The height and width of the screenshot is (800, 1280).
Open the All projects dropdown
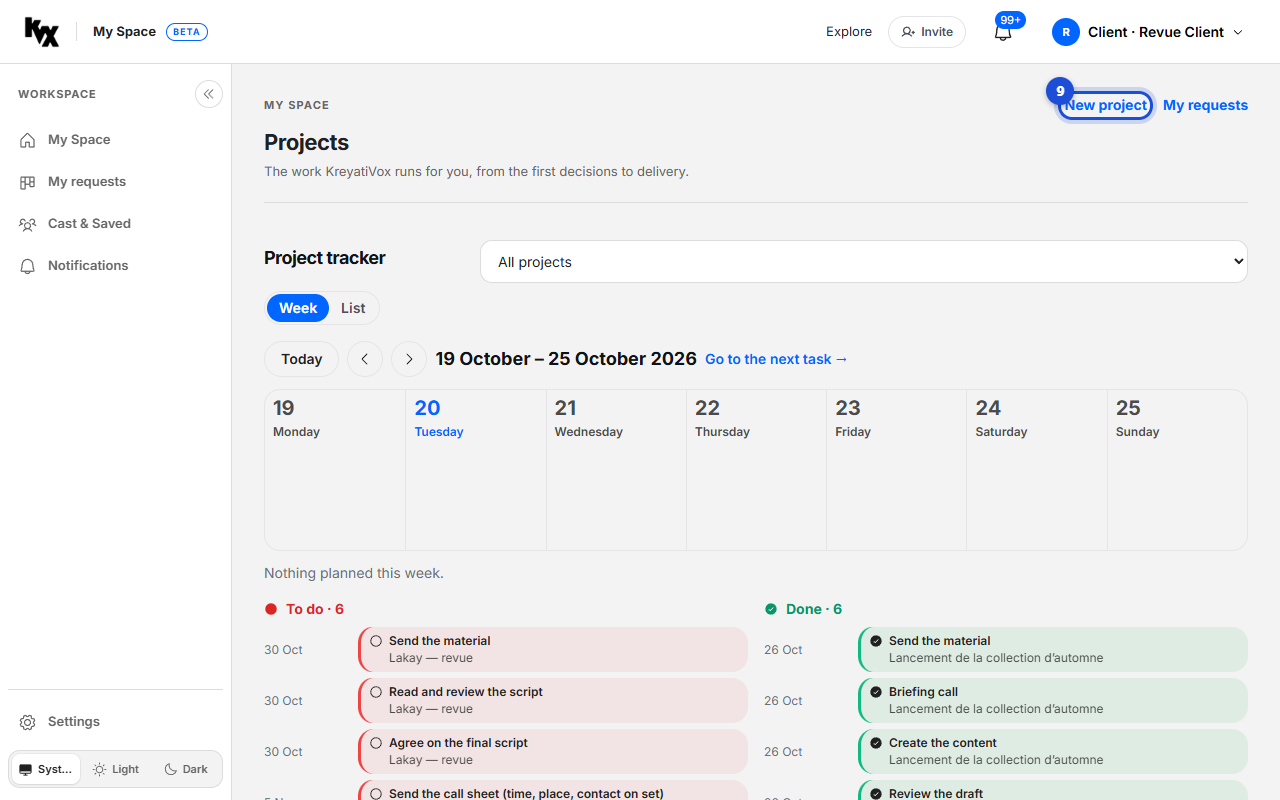coord(864,262)
